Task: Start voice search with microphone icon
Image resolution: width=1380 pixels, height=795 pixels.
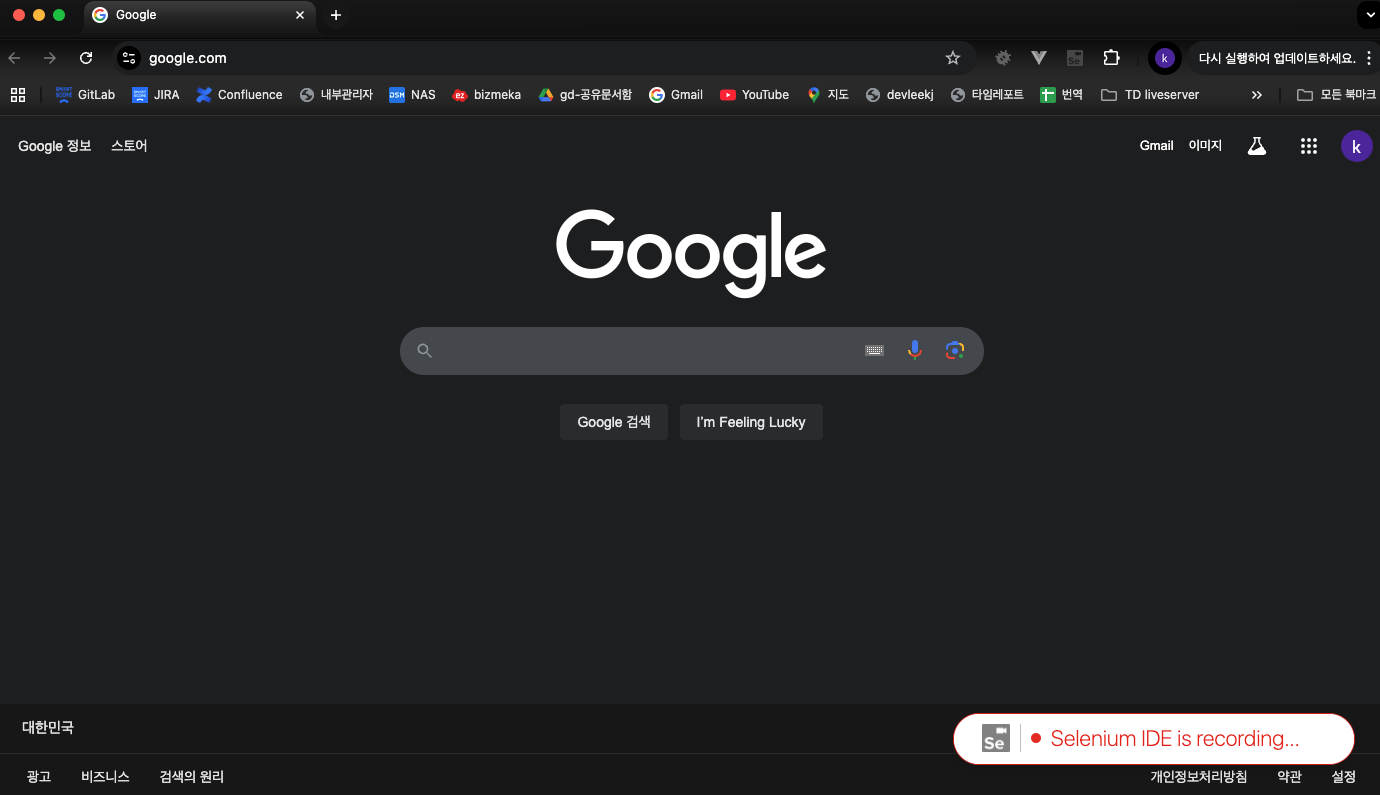Action: [x=914, y=350]
